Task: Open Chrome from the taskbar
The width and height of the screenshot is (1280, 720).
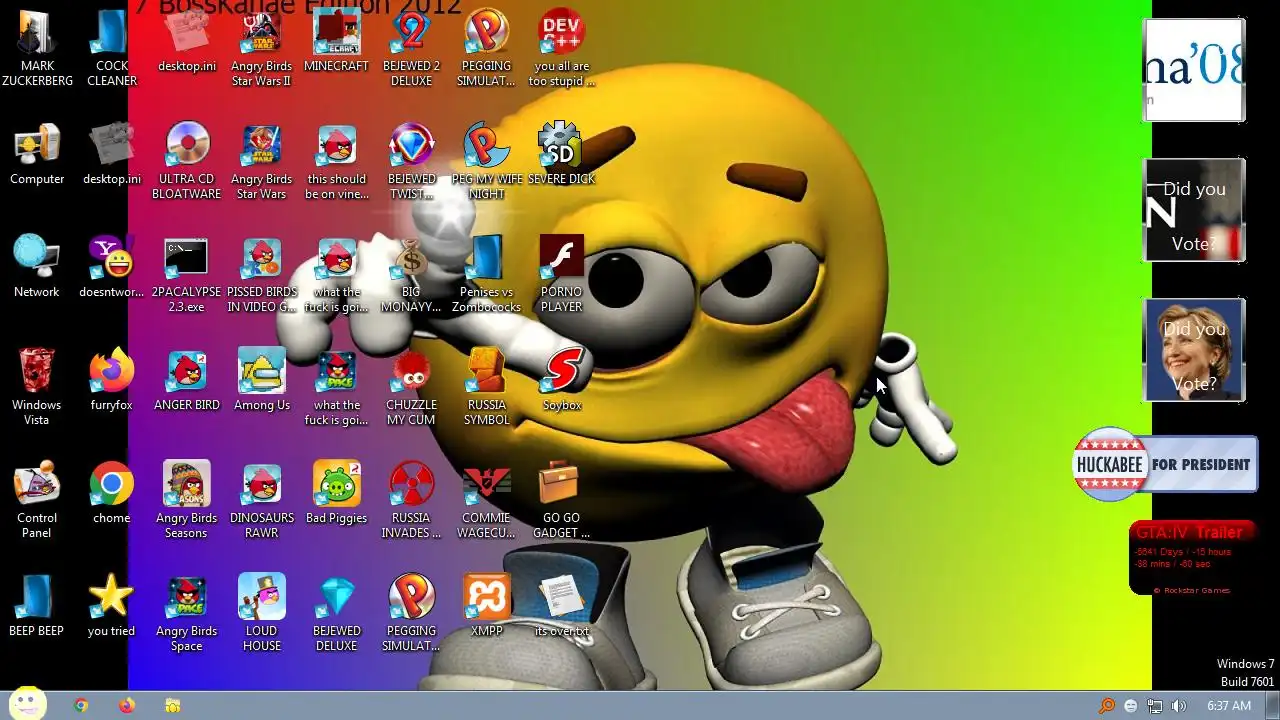Action: pos(81,705)
